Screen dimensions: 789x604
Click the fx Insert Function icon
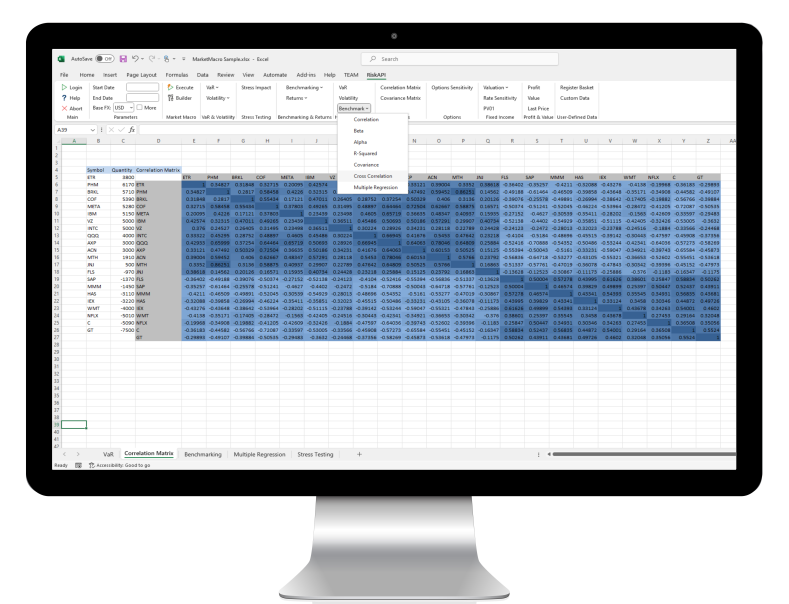point(131,130)
